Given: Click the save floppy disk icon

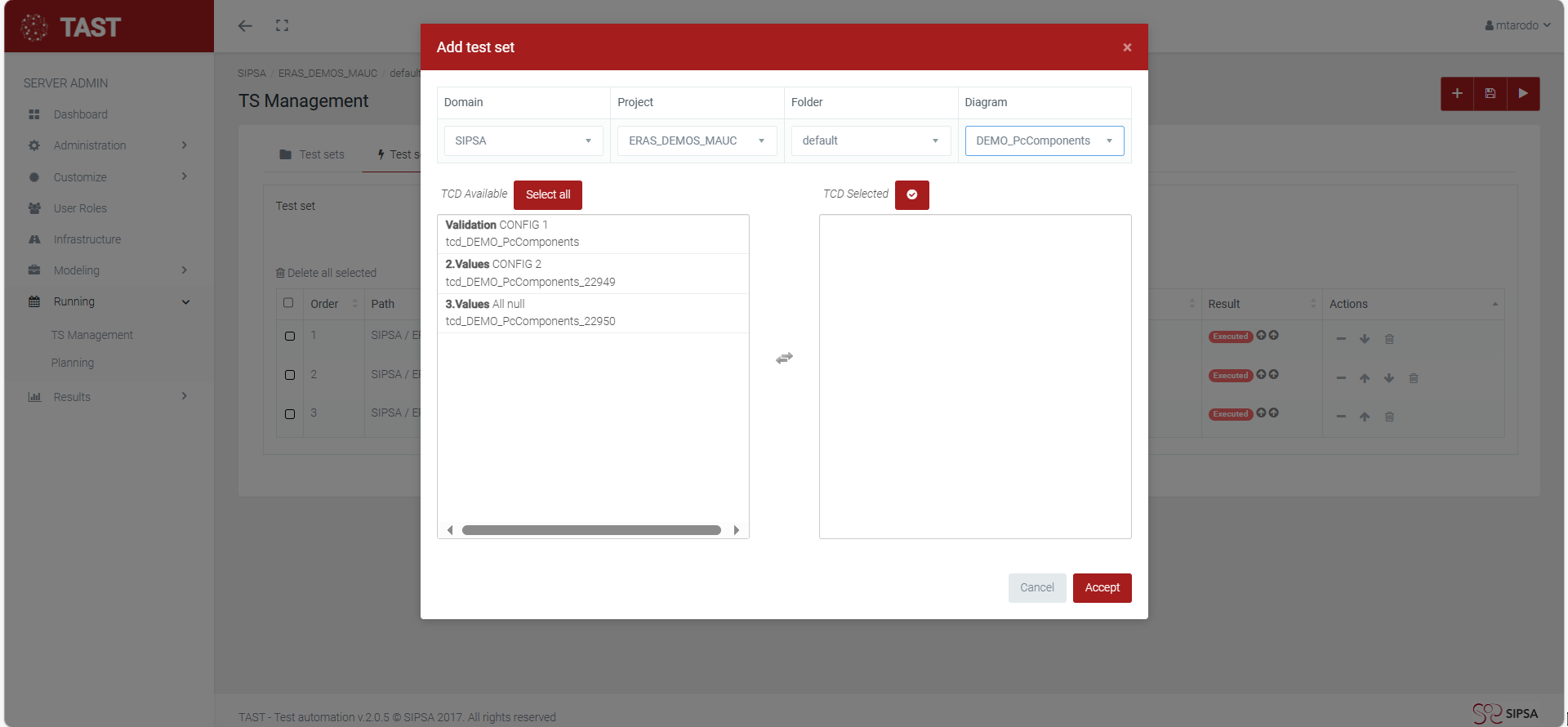Looking at the screenshot, I should click(1490, 94).
